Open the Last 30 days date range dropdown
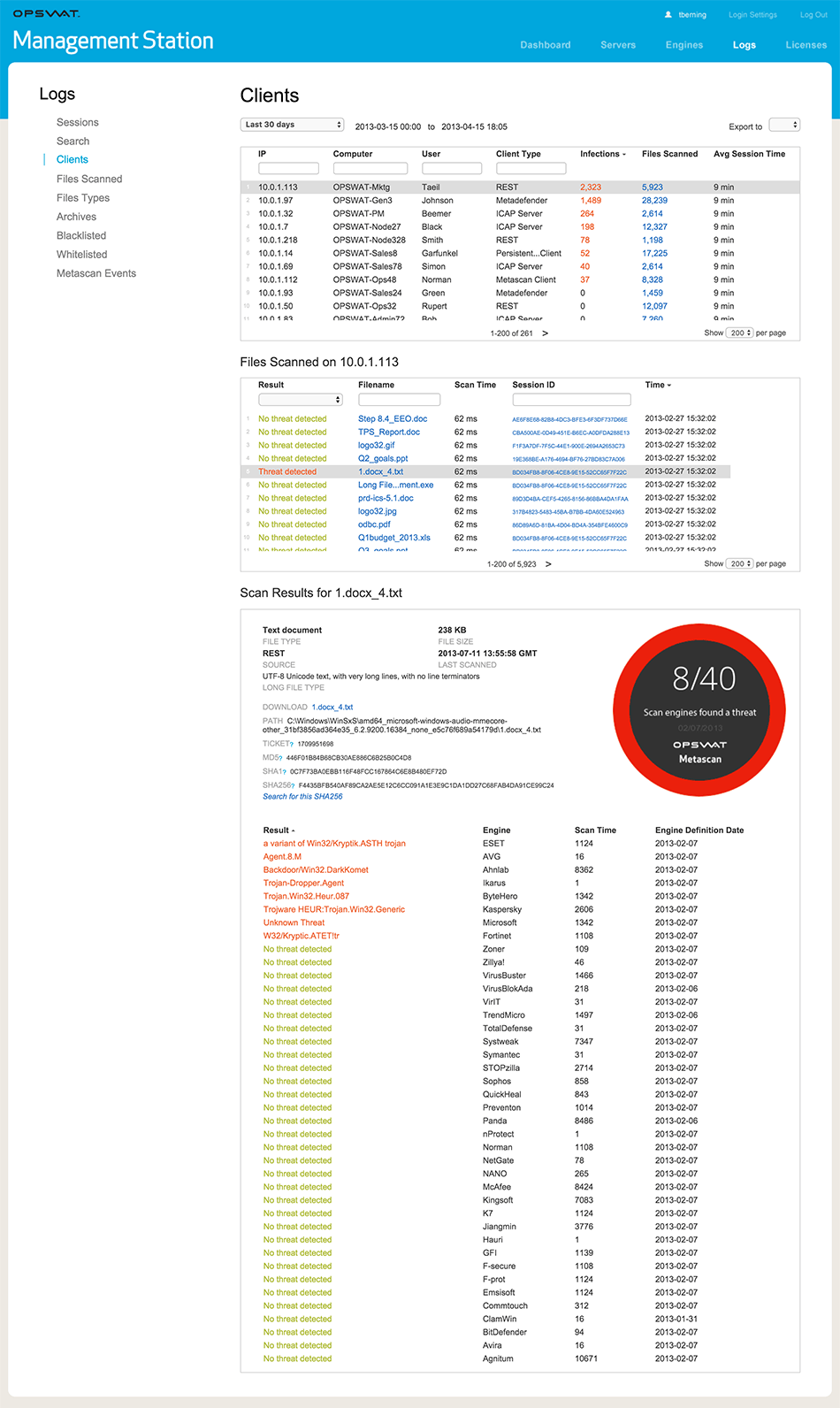This screenshot has height=1408, width=840. point(292,125)
